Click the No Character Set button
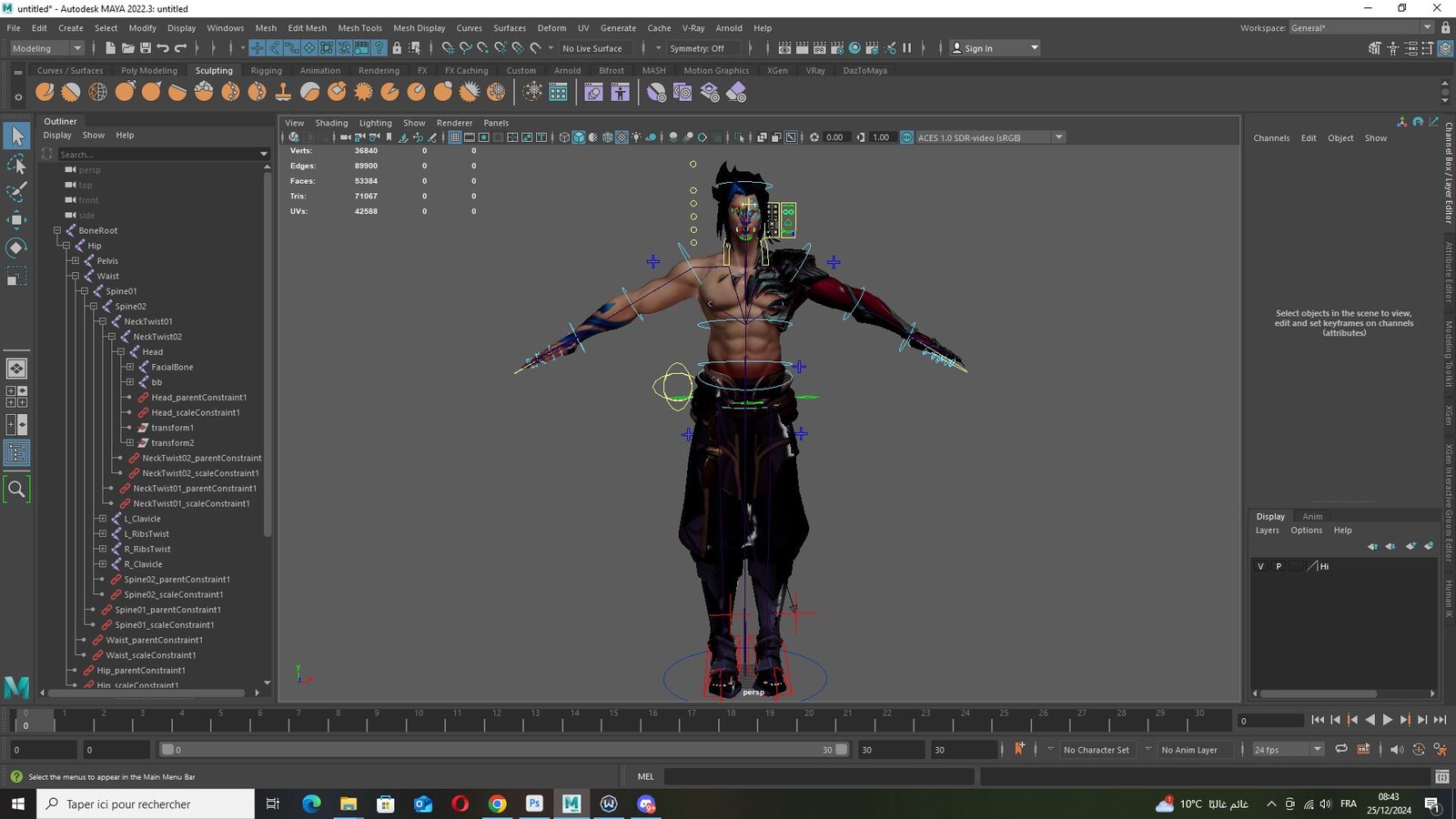The width and height of the screenshot is (1456, 819). pyautogui.click(x=1096, y=750)
